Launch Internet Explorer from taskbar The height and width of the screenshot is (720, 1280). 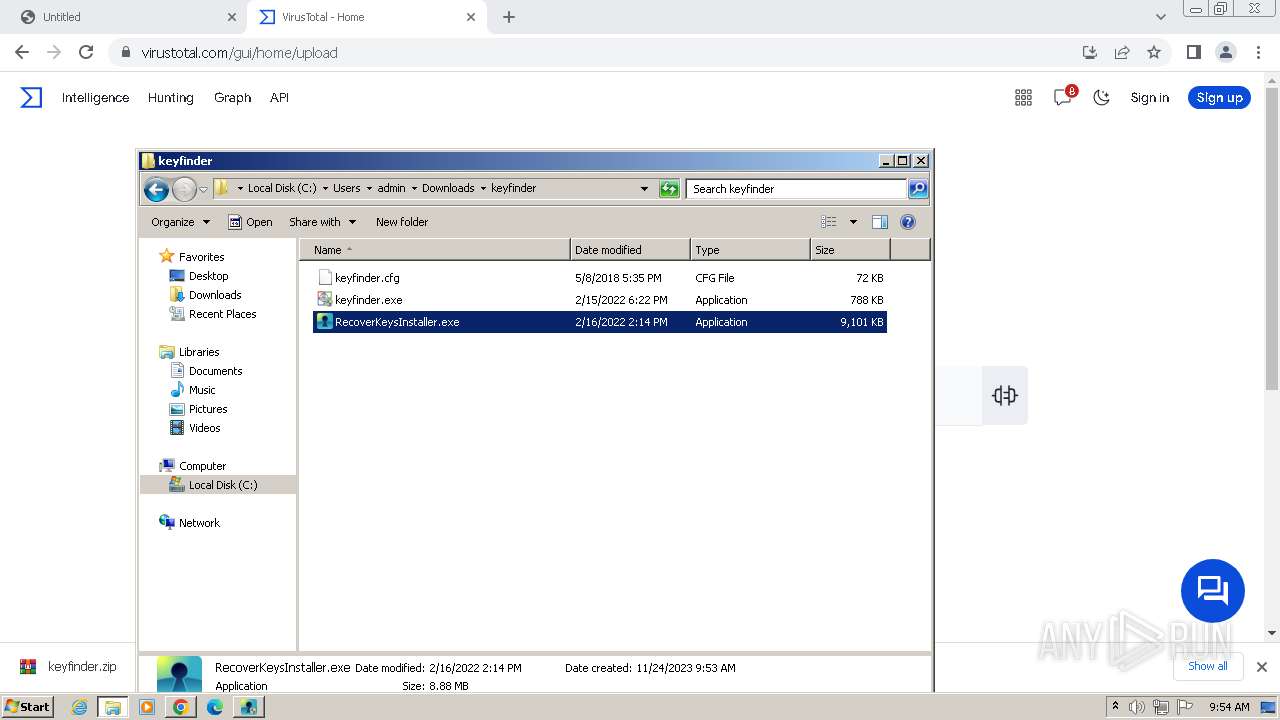pos(79,707)
